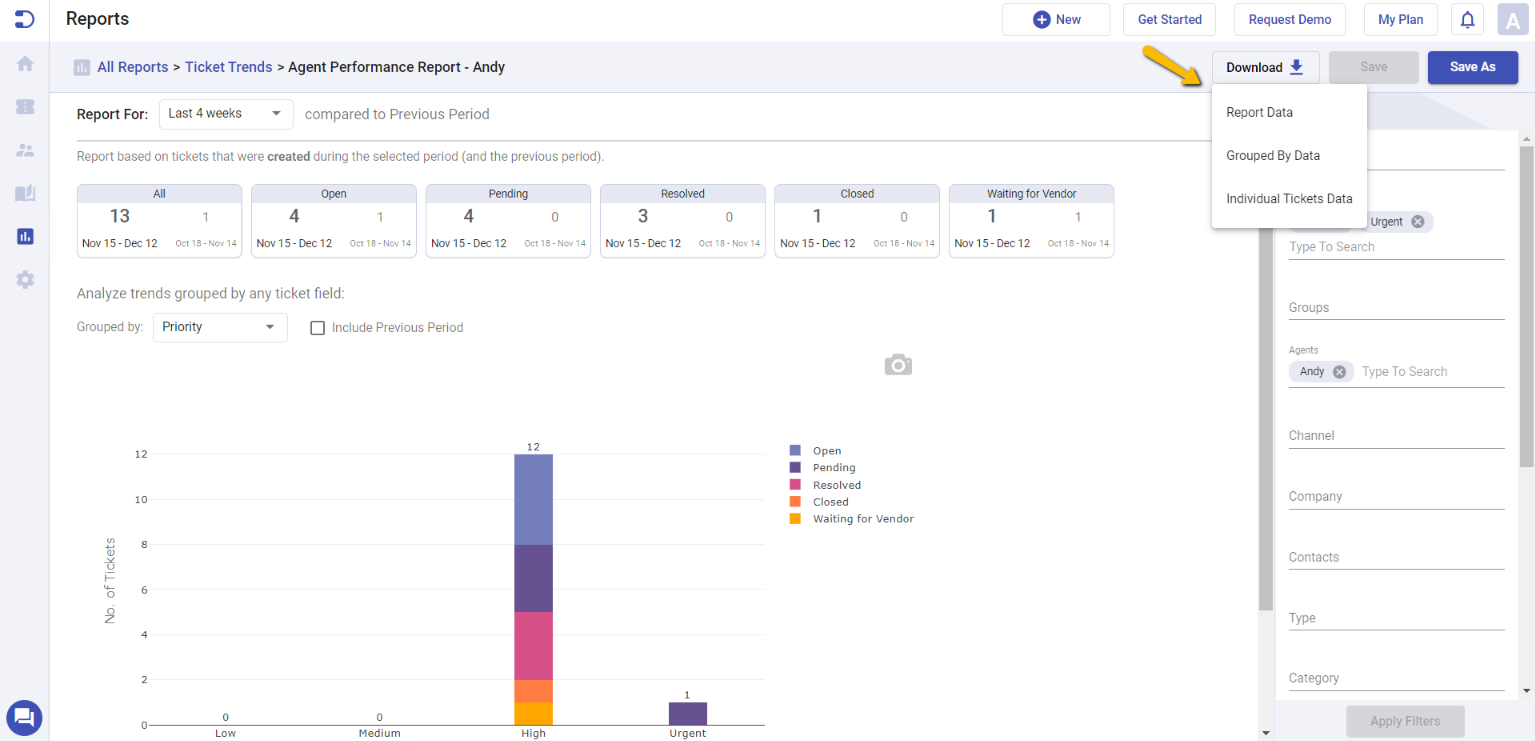
Task: Enable the Include Previous Period checkbox
Action: pos(317,327)
